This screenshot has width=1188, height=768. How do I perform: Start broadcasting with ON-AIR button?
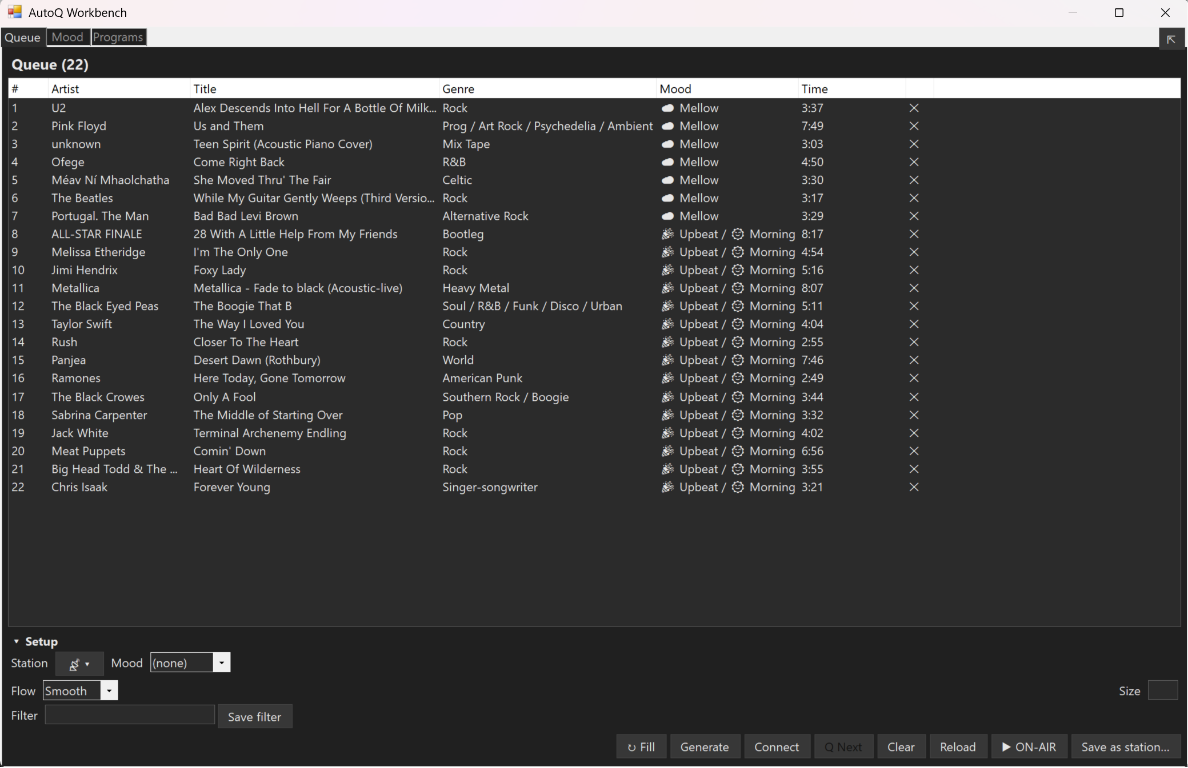1029,747
